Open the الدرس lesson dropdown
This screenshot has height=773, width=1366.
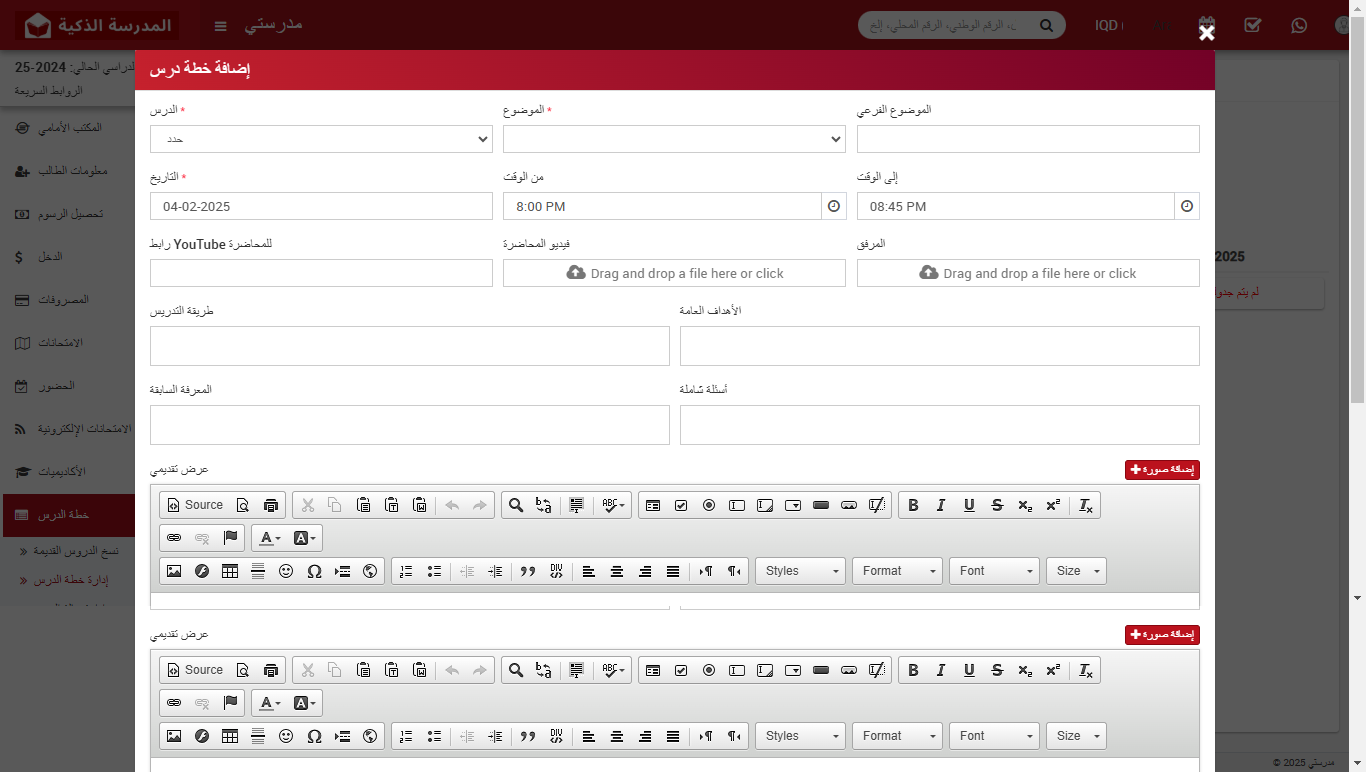[321, 139]
